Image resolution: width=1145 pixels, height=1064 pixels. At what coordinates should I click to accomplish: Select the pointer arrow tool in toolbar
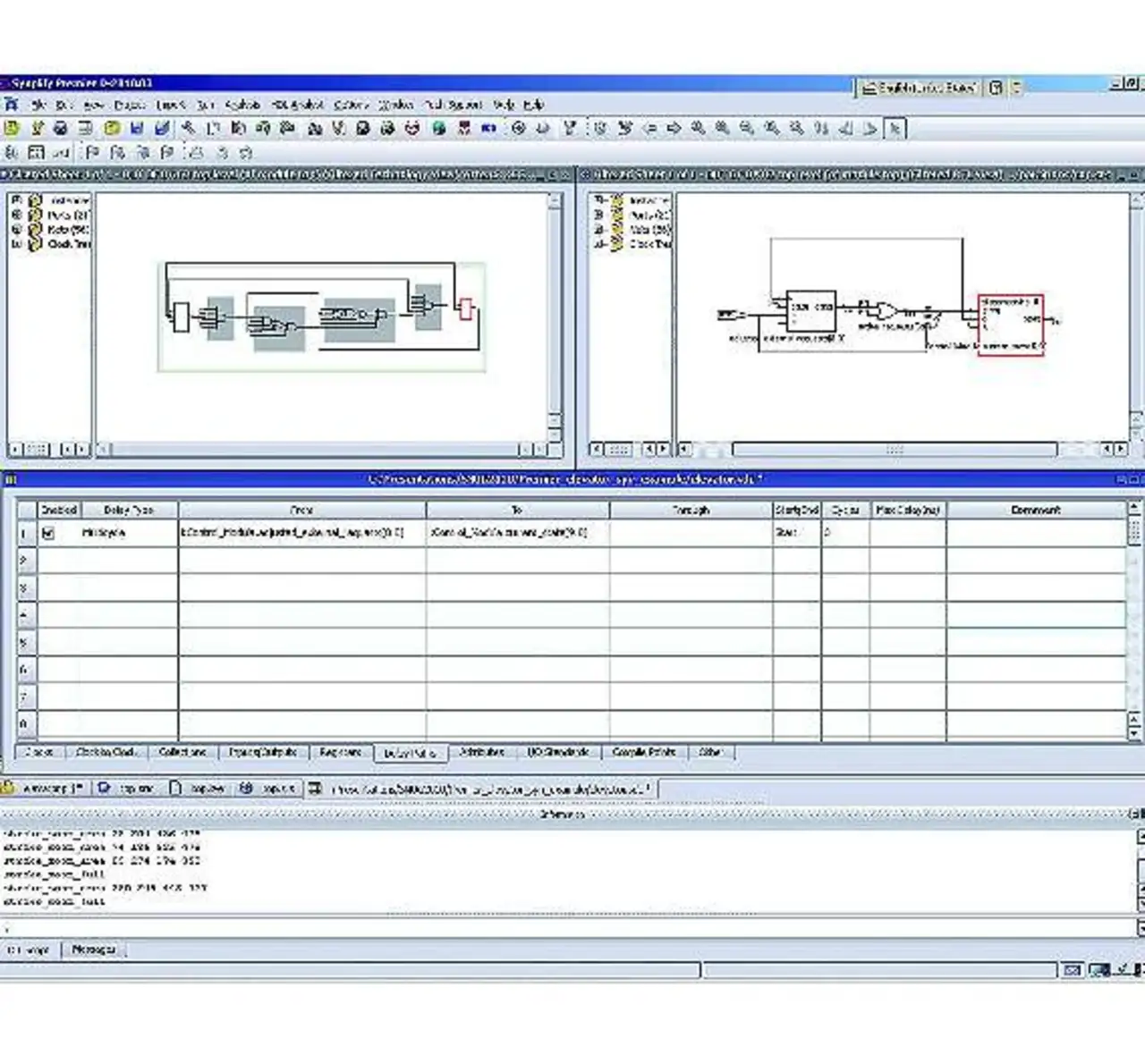tap(895, 129)
